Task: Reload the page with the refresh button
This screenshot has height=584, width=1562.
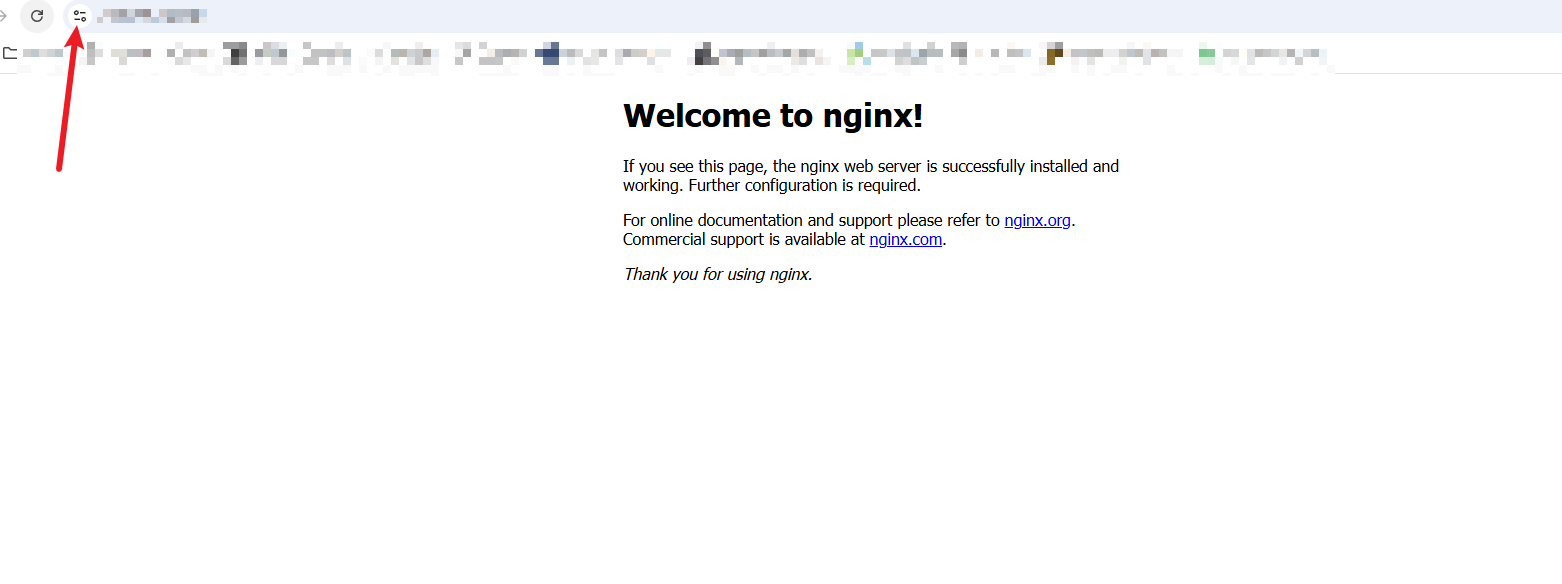Action: tap(37, 16)
